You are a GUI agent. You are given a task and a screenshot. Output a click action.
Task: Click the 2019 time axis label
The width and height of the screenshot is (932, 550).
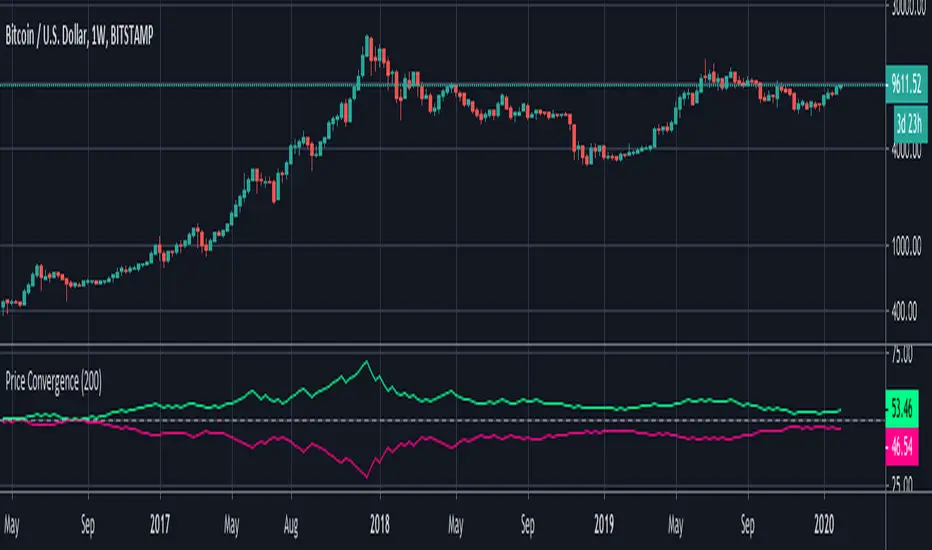[604, 524]
